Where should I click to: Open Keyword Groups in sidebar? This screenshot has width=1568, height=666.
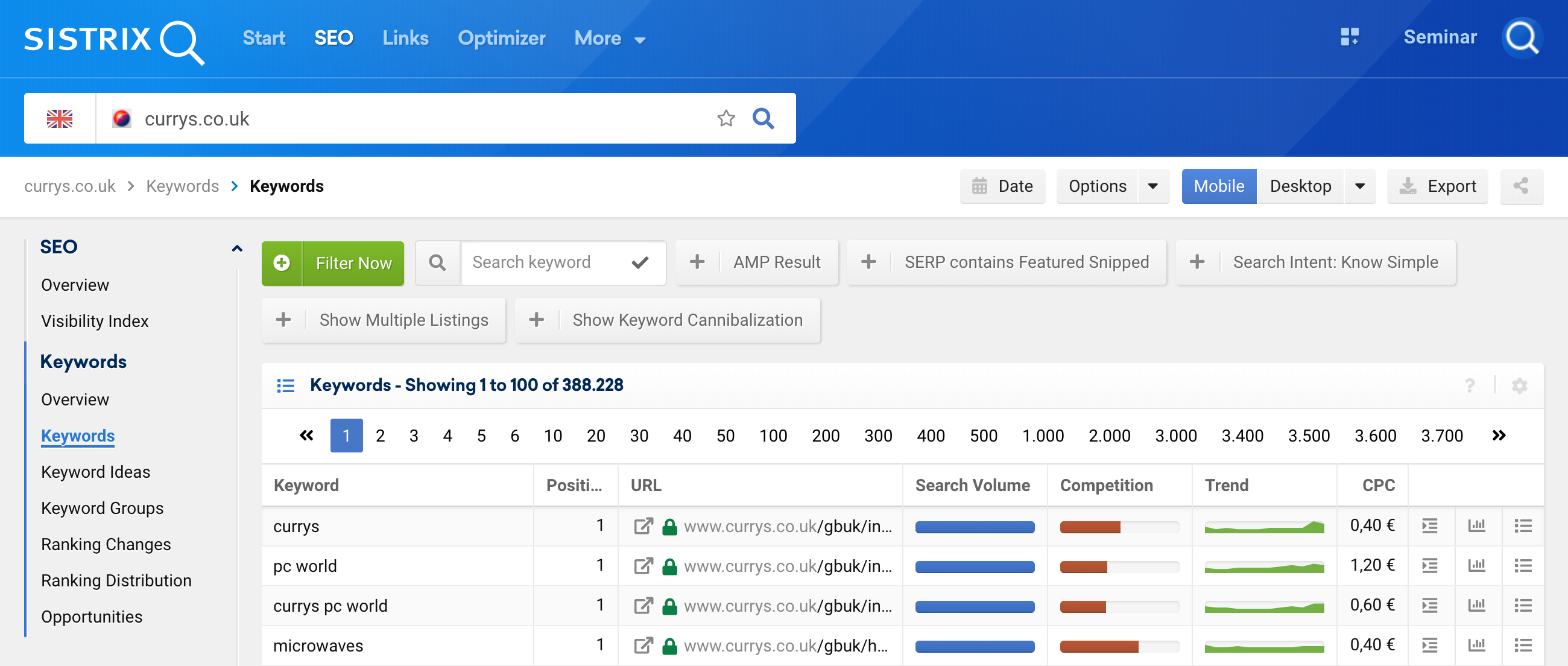click(x=103, y=508)
